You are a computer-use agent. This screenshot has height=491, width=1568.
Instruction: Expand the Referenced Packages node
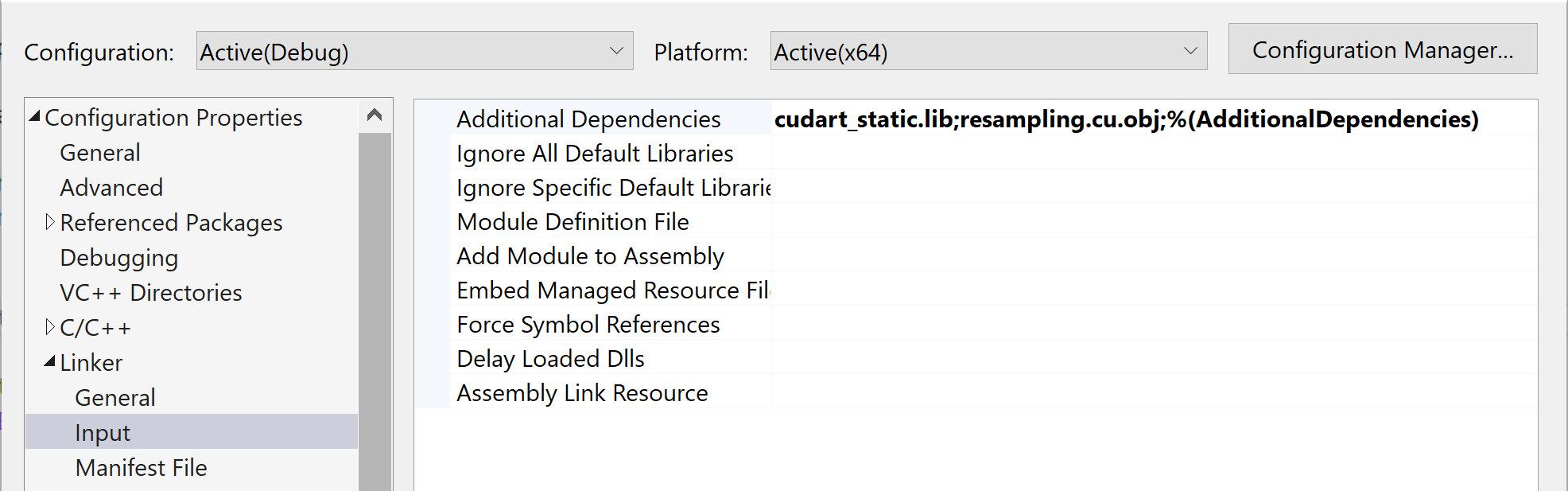tap(50, 222)
